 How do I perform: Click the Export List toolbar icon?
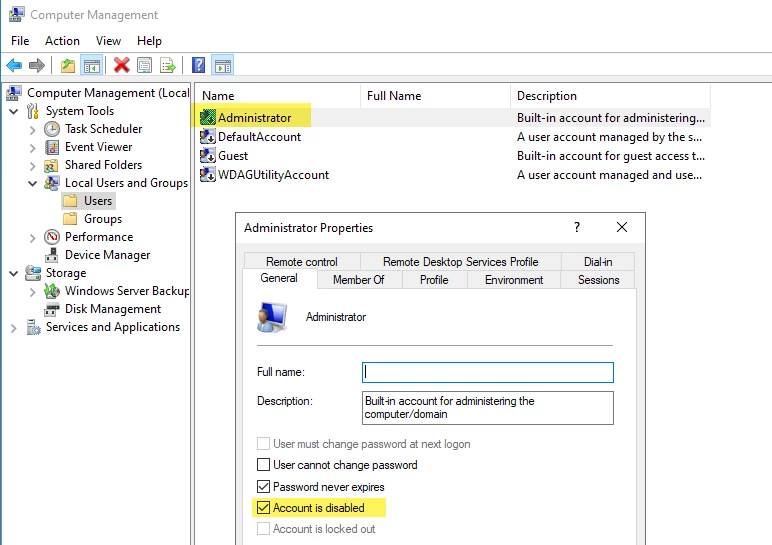click(167, 65)
